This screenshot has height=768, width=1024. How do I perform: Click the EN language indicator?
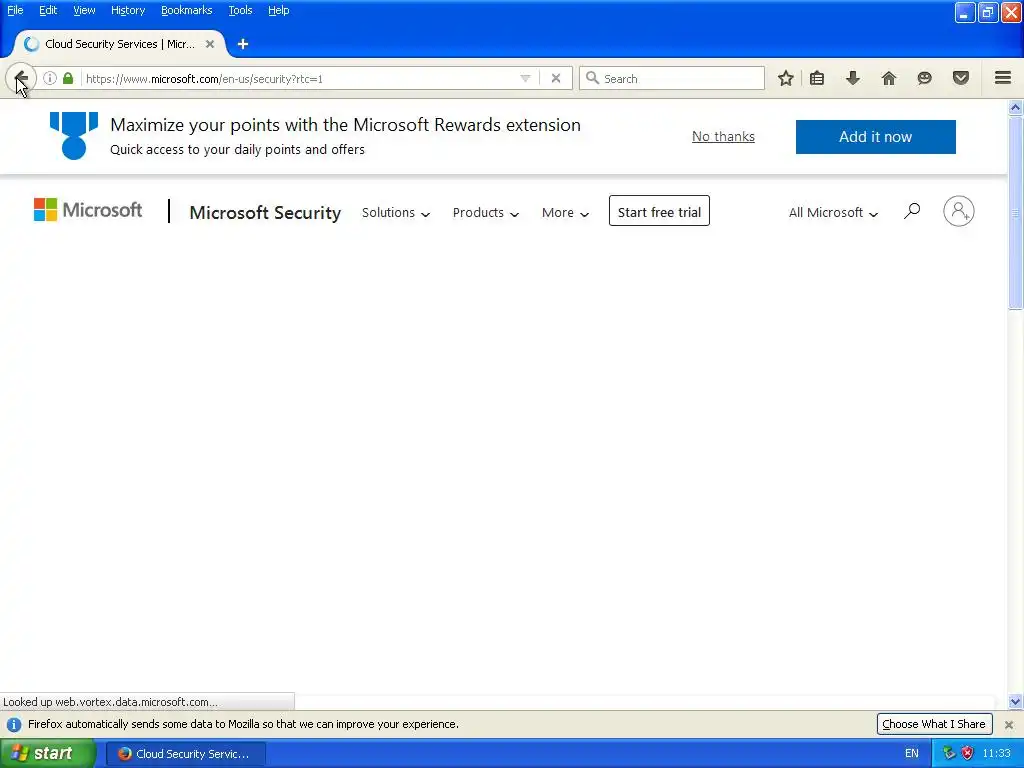click(x=912, y=754)
